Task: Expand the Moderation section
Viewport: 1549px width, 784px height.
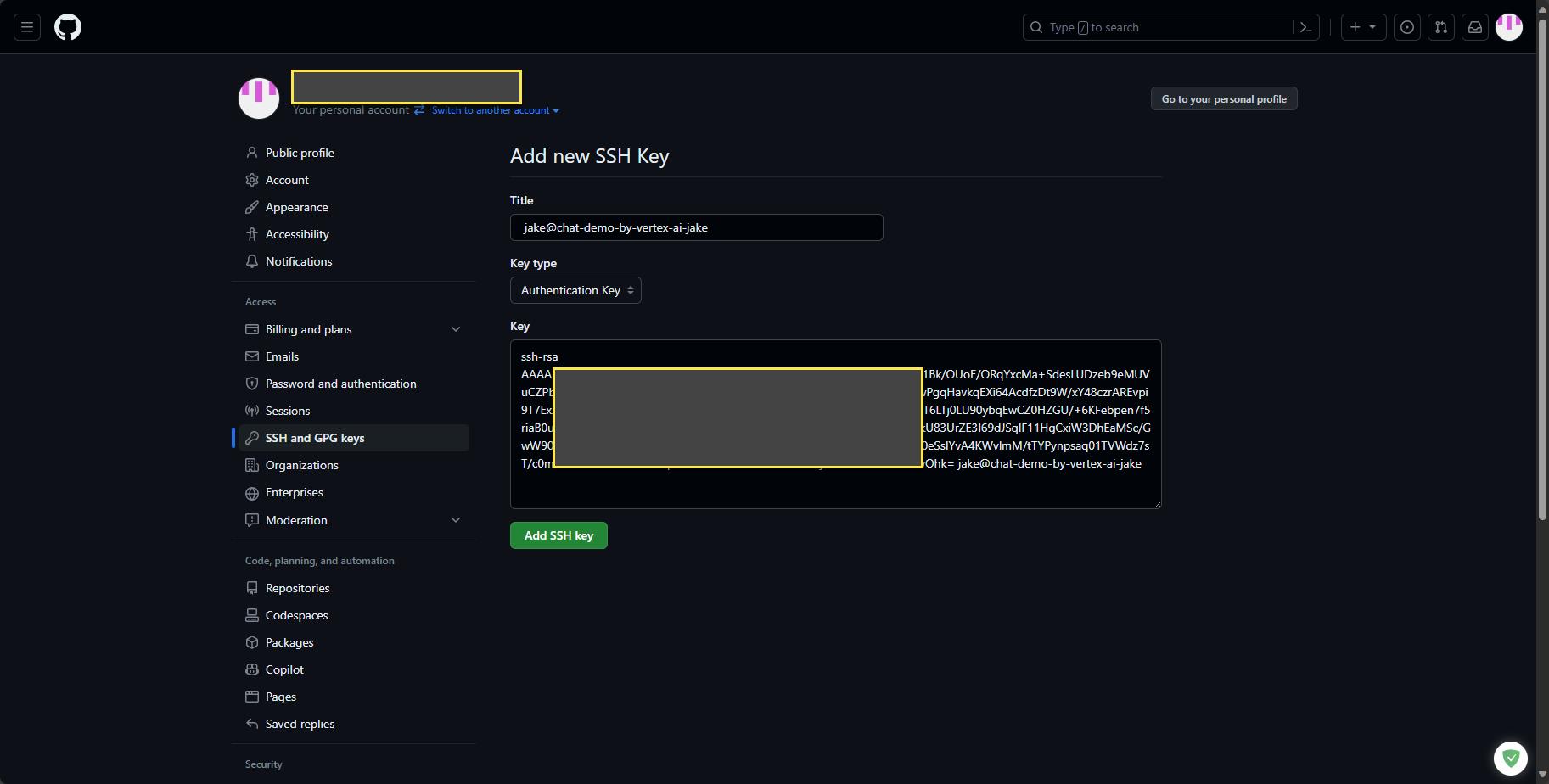Action: click(456, 520)
